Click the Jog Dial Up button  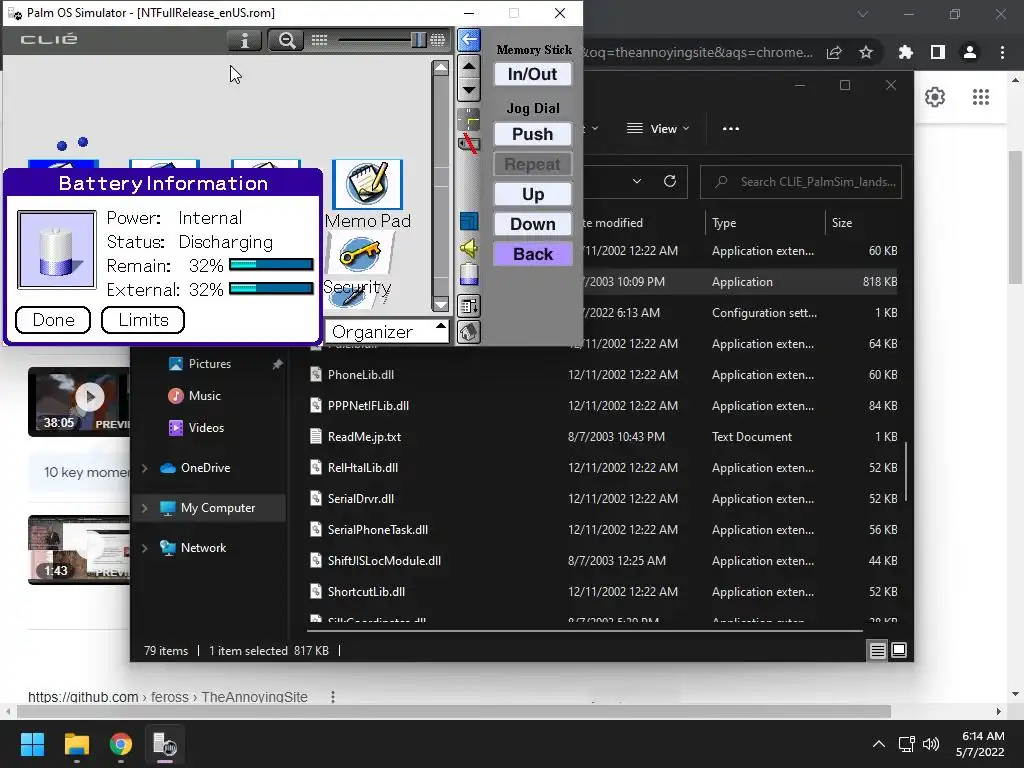tap(532, 194)
